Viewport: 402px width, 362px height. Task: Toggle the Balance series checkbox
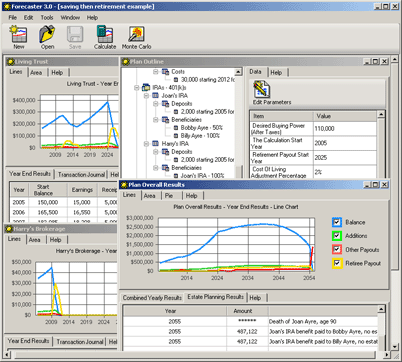[x=337, y=222]
